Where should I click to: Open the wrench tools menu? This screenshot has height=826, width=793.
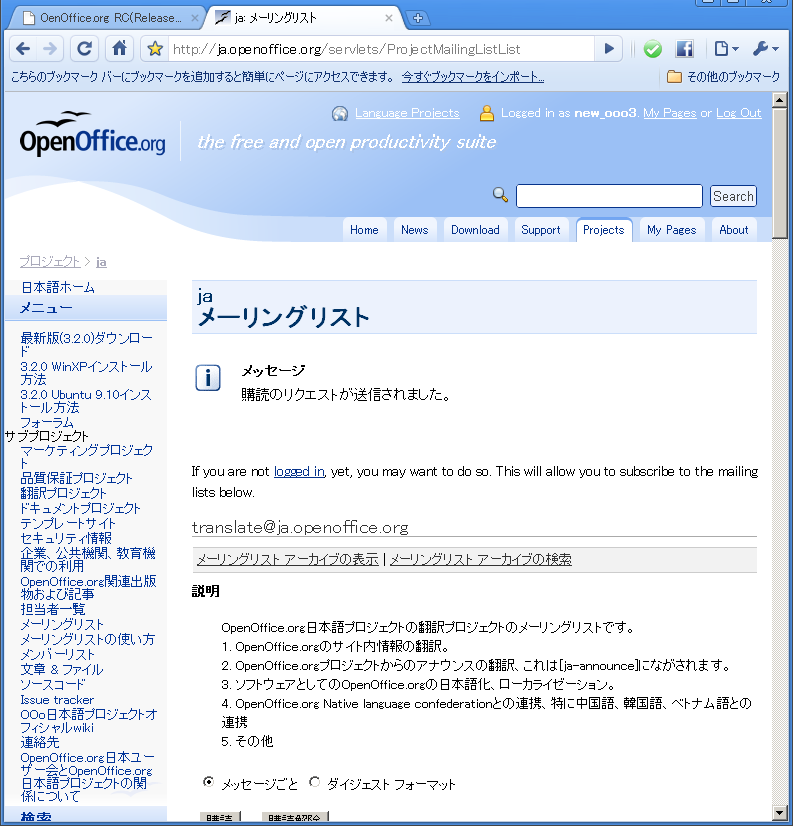pyautogui.click(x=766, y=49)
